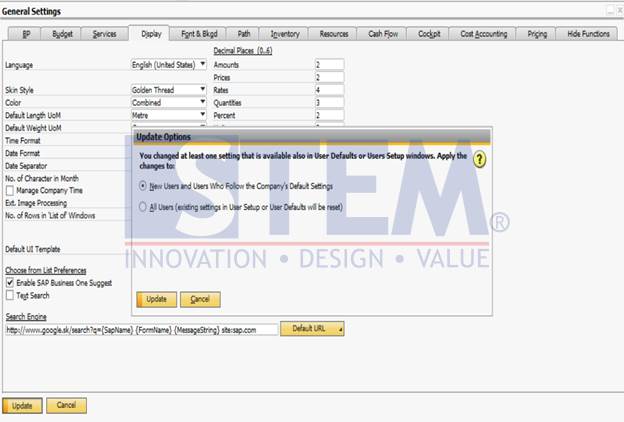This screenshot has width=624, height=422.
Task: Click the Amounts decimal places field
Action: click(x=330, y=64)
